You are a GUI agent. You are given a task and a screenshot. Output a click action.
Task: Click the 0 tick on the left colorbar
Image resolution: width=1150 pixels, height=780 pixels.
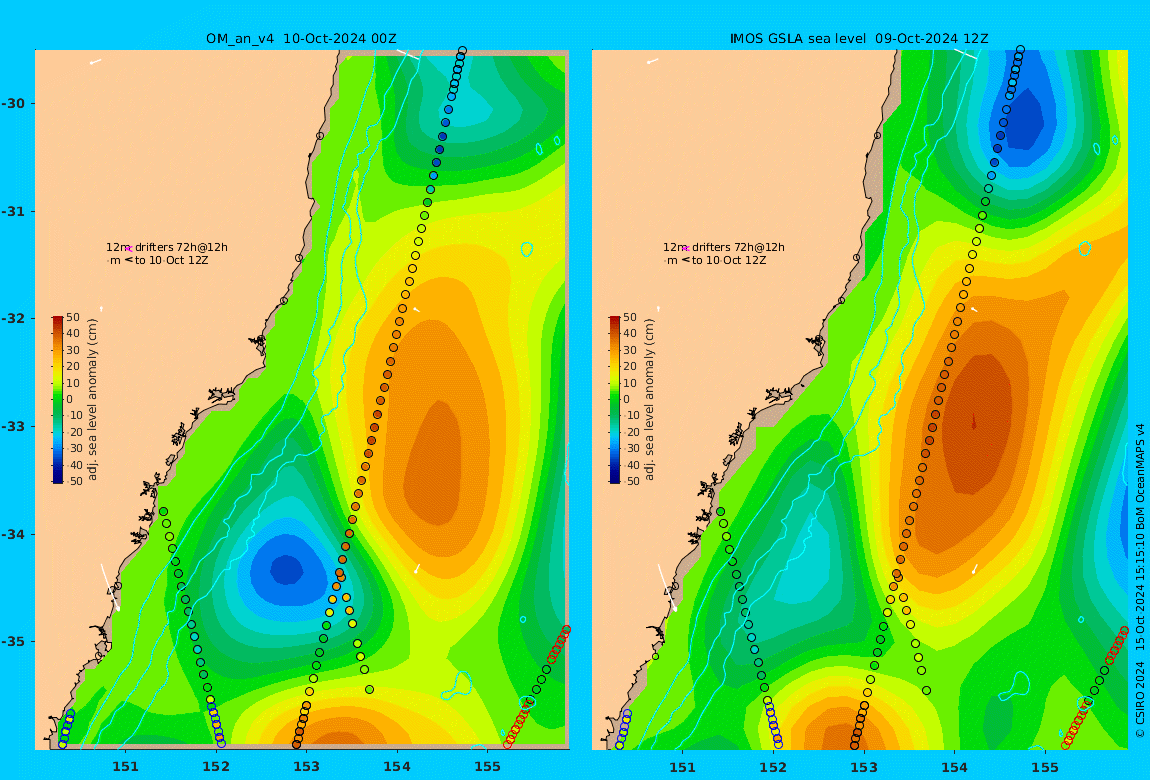coord(70,400)
